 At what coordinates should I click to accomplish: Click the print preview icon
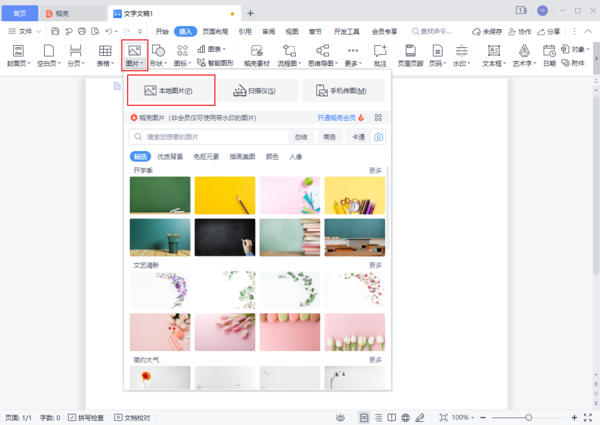(x=95, y=31)
